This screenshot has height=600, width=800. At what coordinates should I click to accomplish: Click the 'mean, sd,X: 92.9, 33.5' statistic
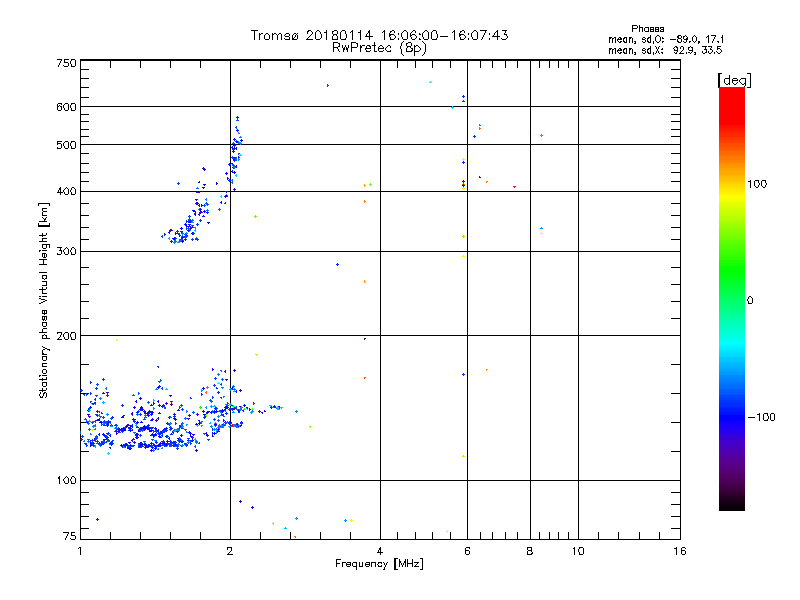click(x=665, y=50)
